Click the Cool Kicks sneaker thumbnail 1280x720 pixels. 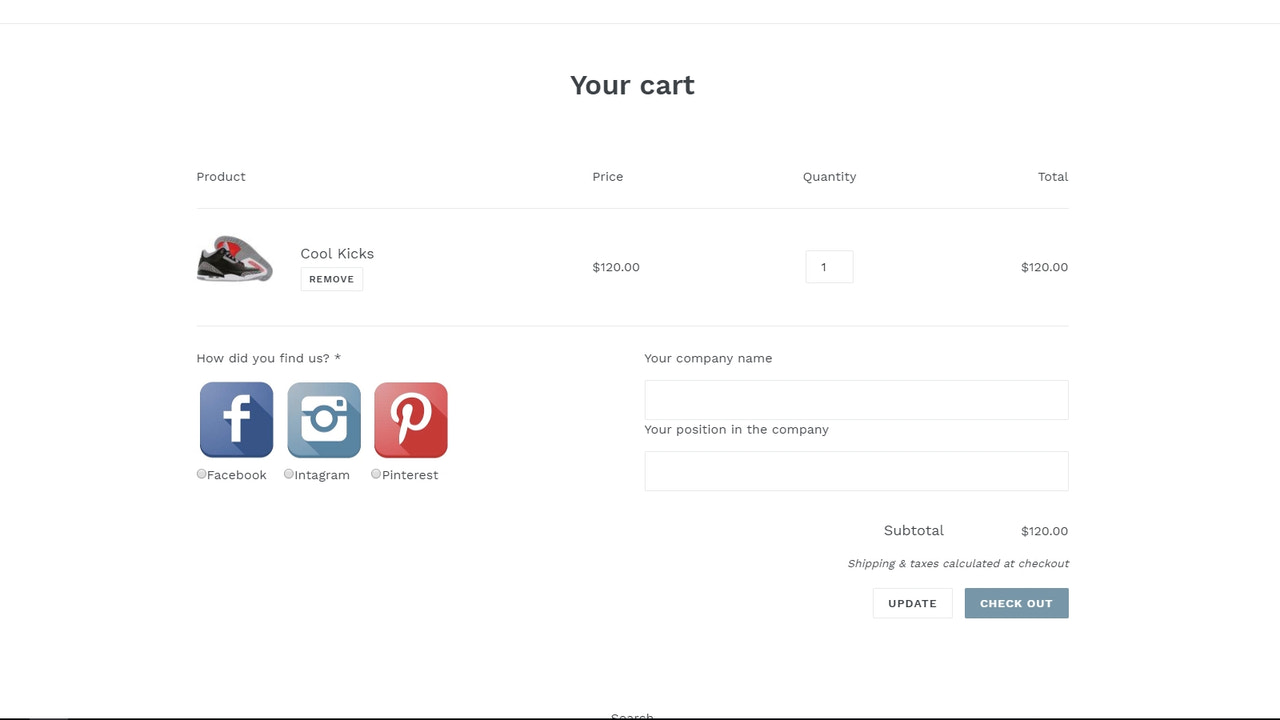click(234, 259)
